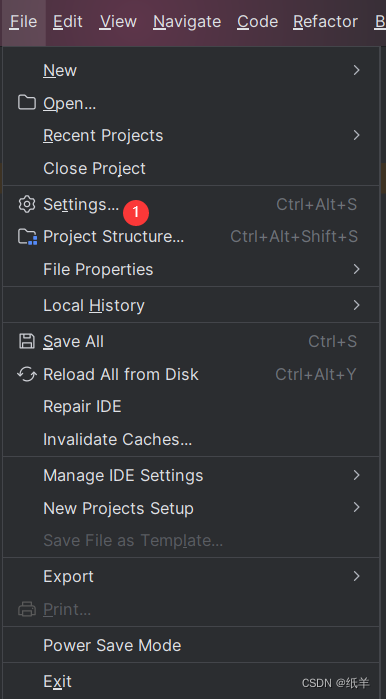Click the floppy disk Save All icon

[x=27, y=341]
